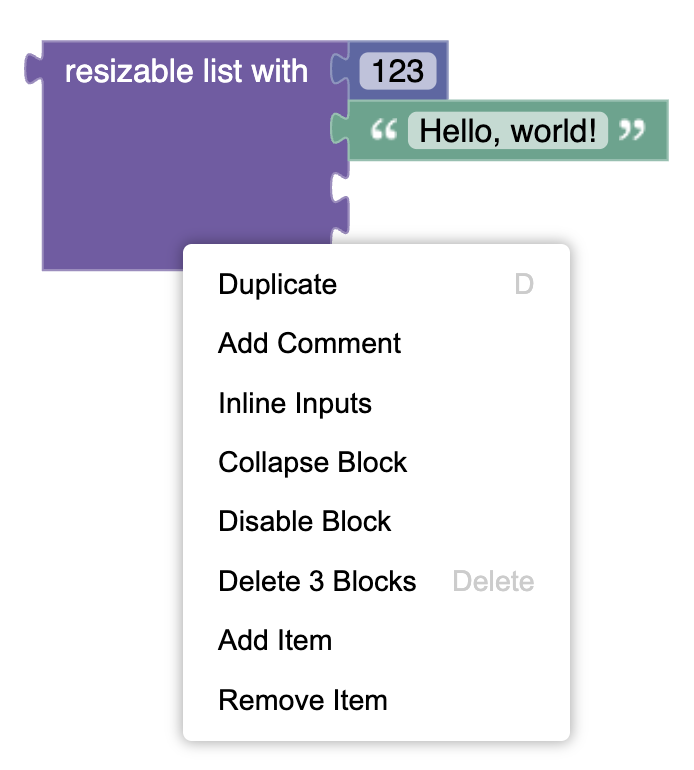Image resolution: width=694 pixels, height=770 pixels.
Task: Click the resizable list with label
Action: pyautogui.click(x=186, y=71)
